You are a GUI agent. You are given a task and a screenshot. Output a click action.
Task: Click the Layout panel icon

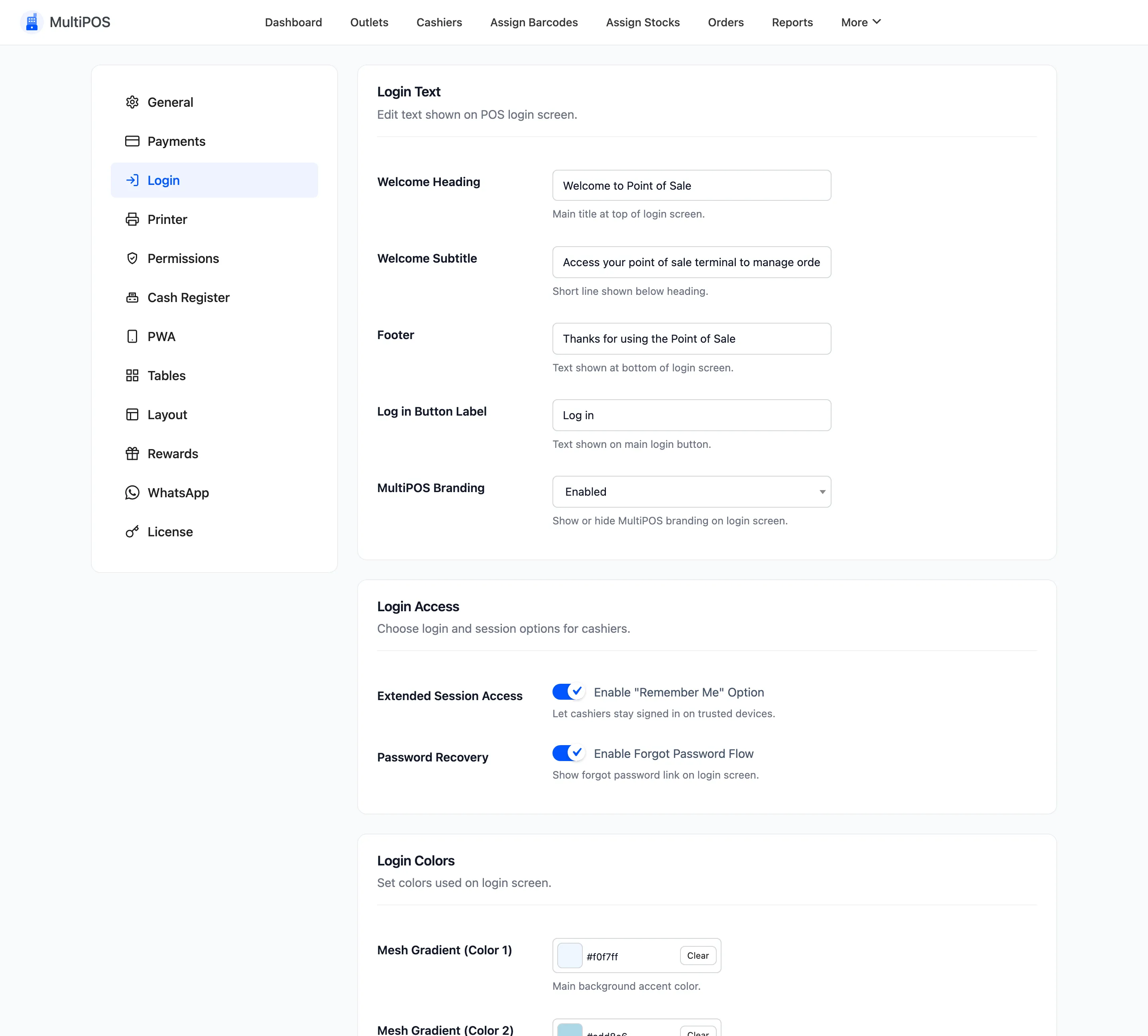[132, 414]
